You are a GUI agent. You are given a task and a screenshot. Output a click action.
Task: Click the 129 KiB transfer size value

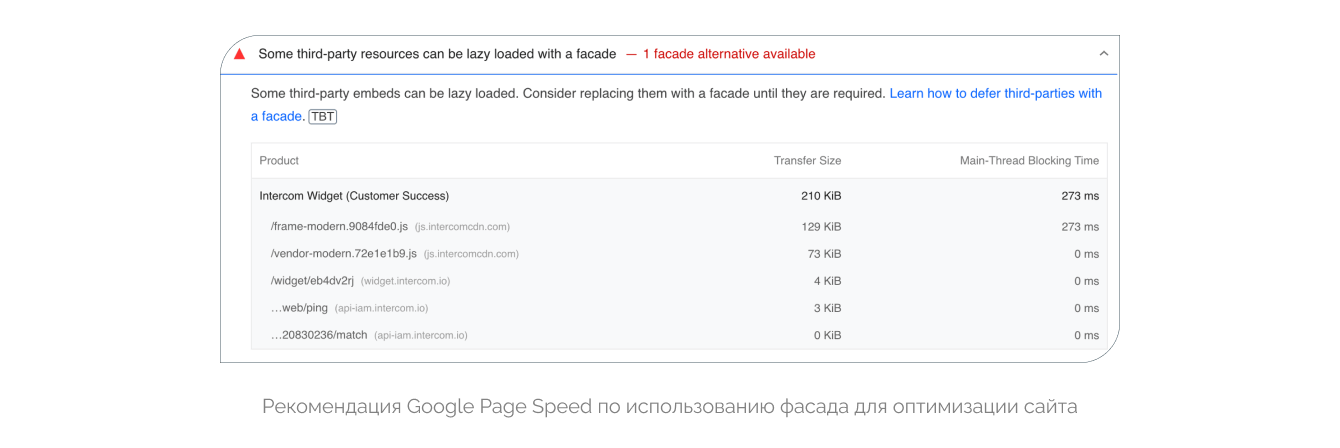tap(821, 227)
